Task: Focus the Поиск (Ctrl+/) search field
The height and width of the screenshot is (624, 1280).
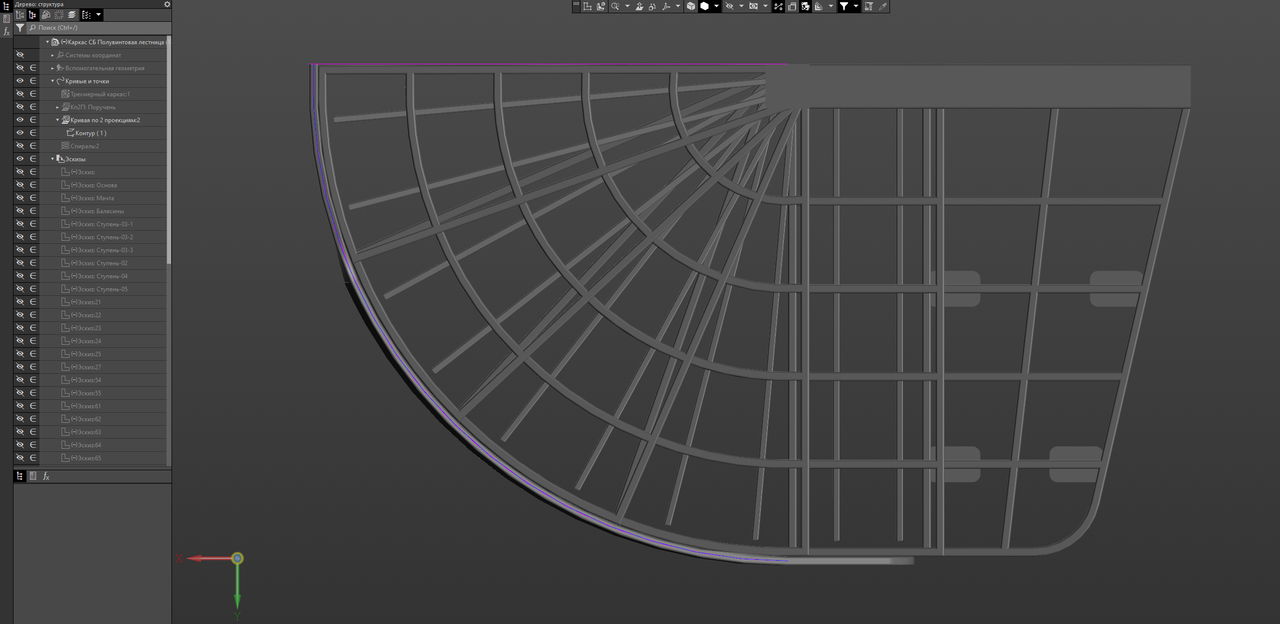Action: click(x=98, y=28)
